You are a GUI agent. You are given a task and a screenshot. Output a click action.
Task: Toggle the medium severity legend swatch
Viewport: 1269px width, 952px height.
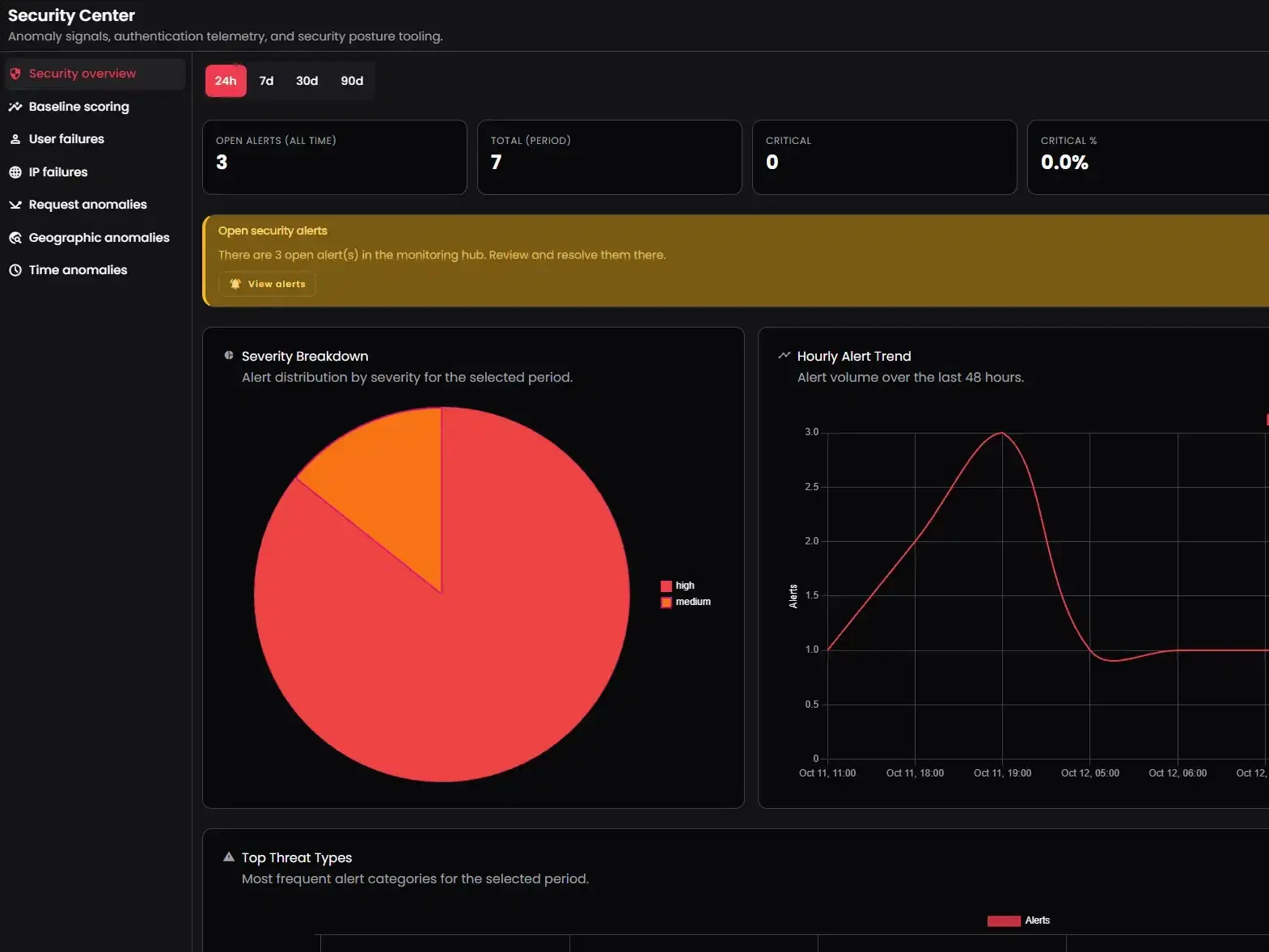click(x=666, y=602)
